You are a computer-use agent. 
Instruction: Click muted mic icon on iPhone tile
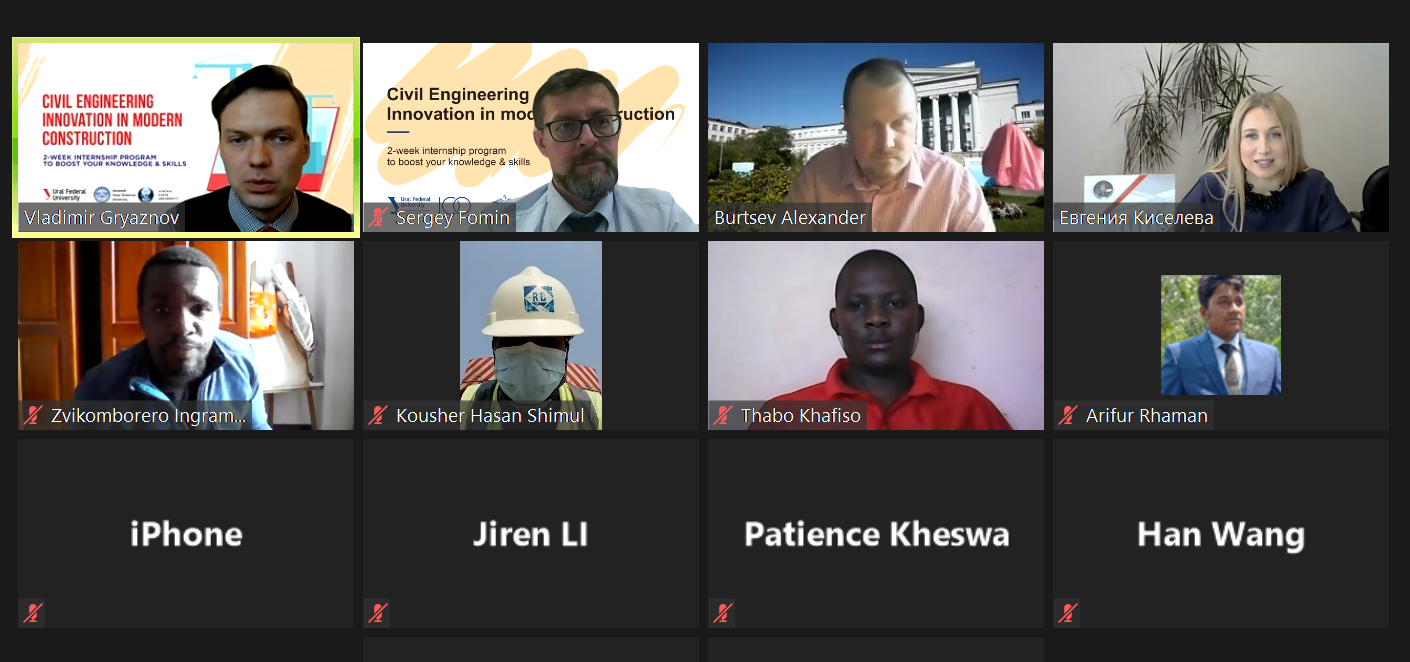point(32,613)
